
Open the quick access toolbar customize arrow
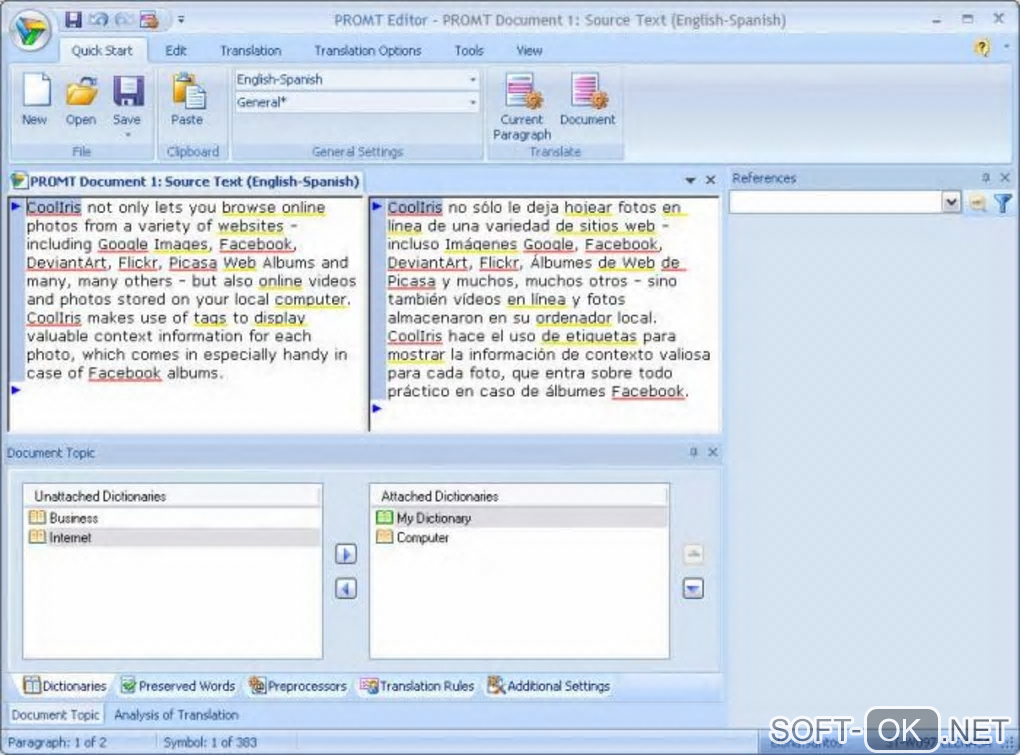click(181, 20)
